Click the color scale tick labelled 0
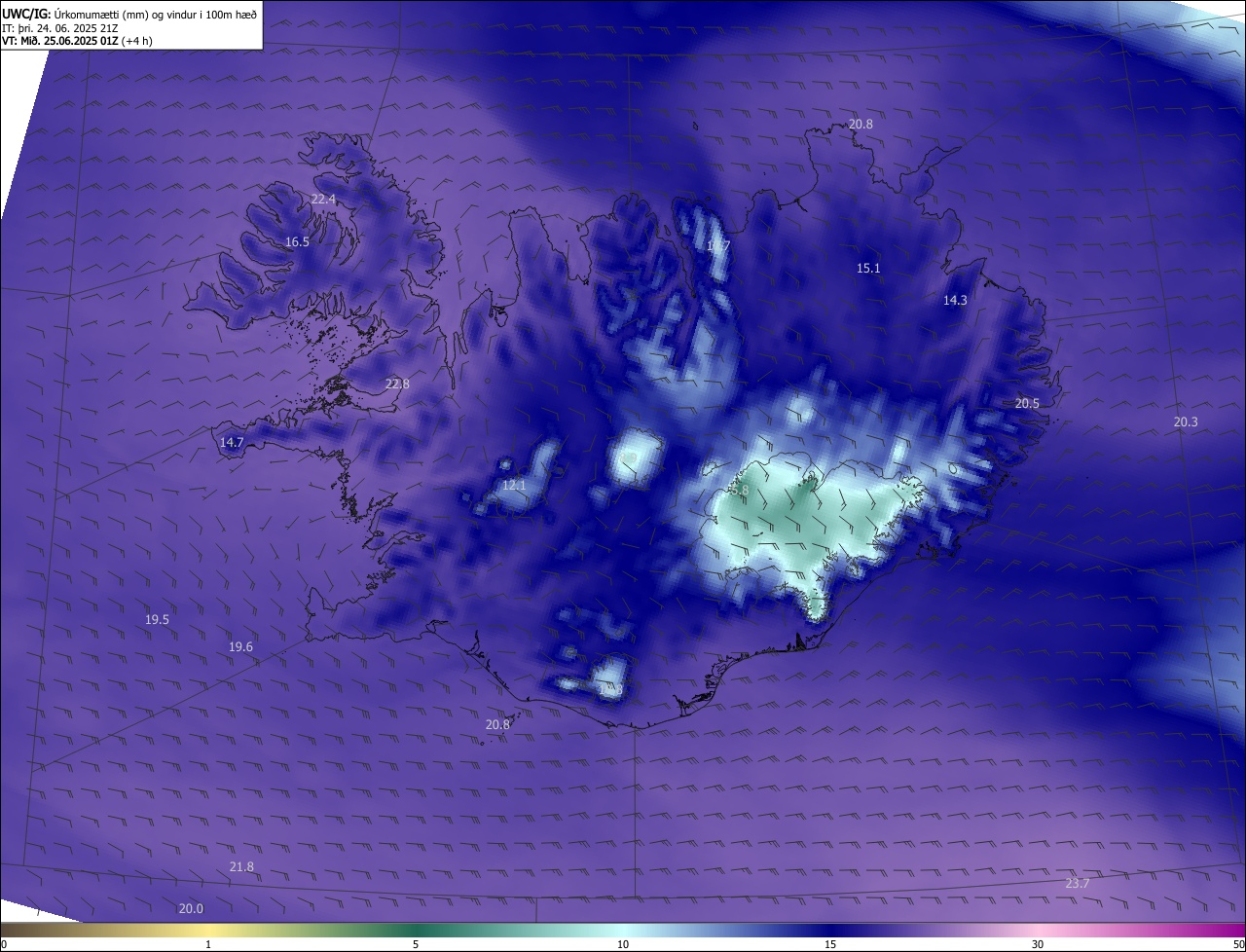 coord(4,944)
